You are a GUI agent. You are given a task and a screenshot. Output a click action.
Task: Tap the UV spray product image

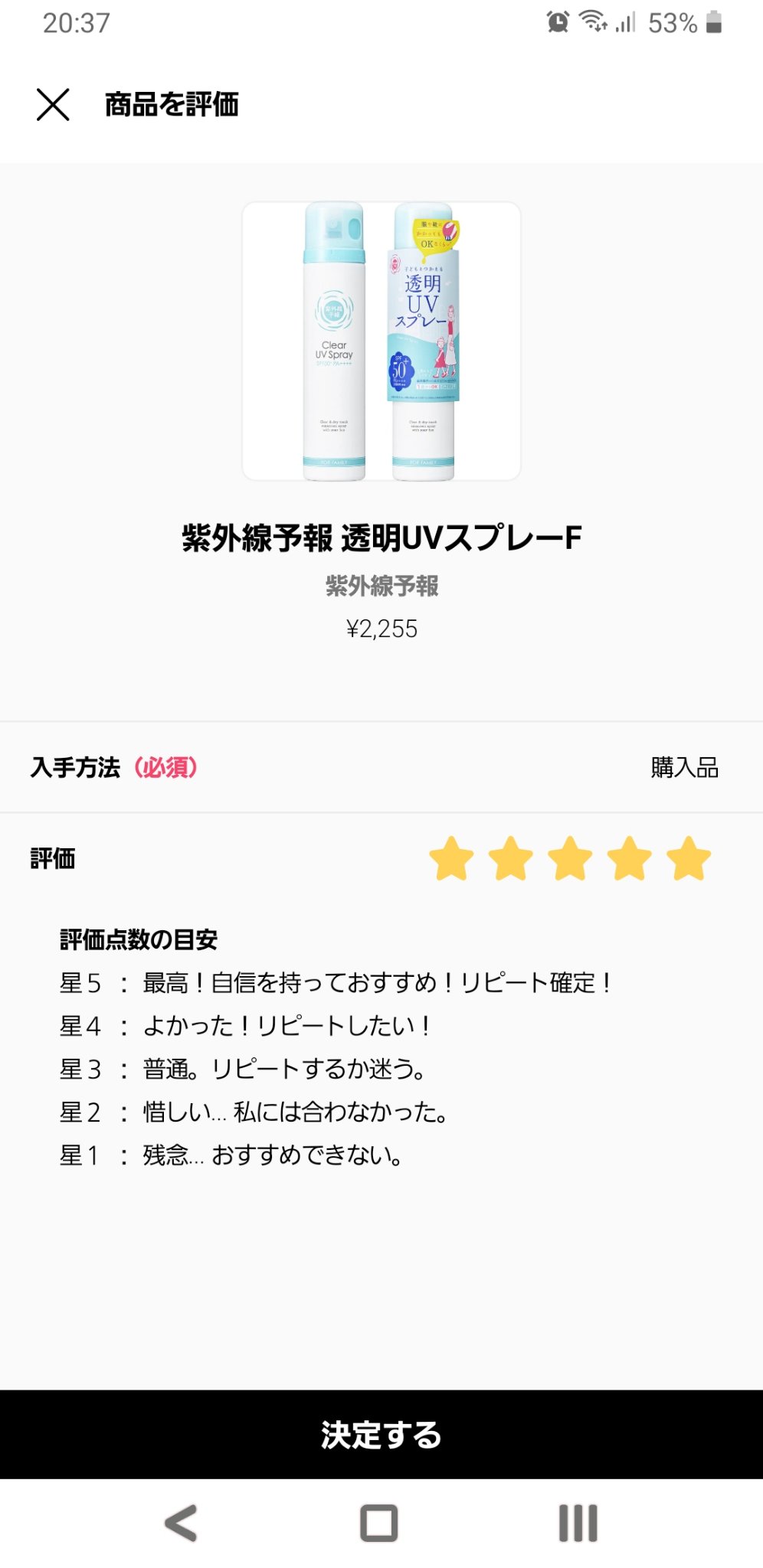[x=381, y=341]
